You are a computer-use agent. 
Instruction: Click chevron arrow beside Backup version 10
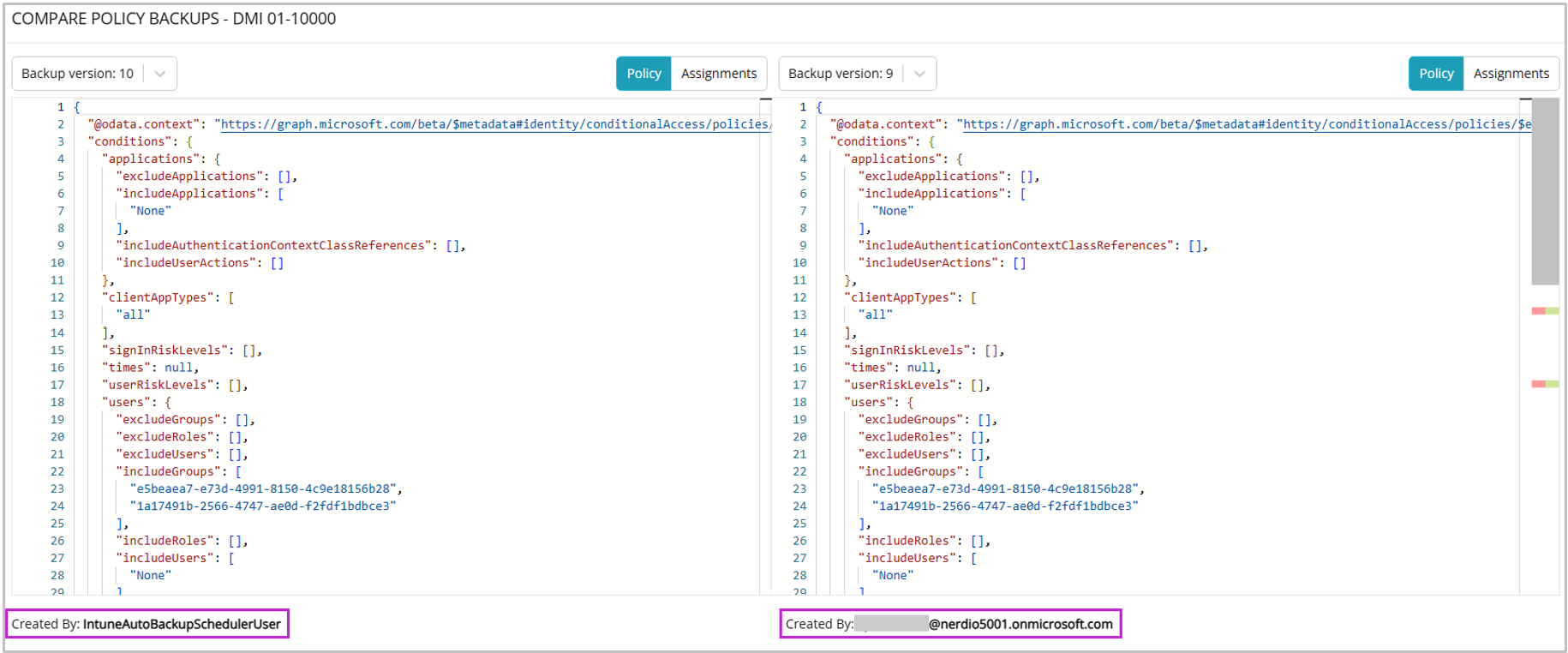160,74
